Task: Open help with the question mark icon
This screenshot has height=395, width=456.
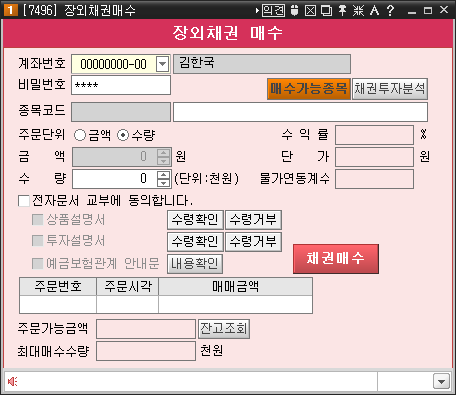Action: coord(390,10)
